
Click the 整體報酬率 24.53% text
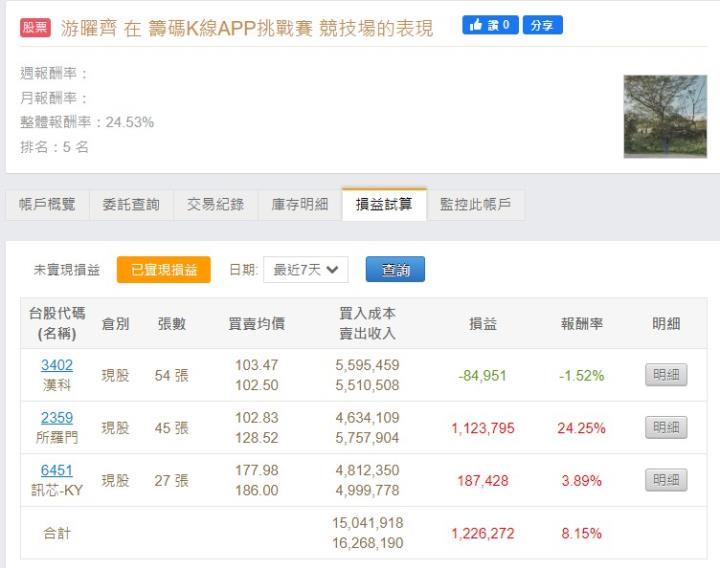click(87, 122)
